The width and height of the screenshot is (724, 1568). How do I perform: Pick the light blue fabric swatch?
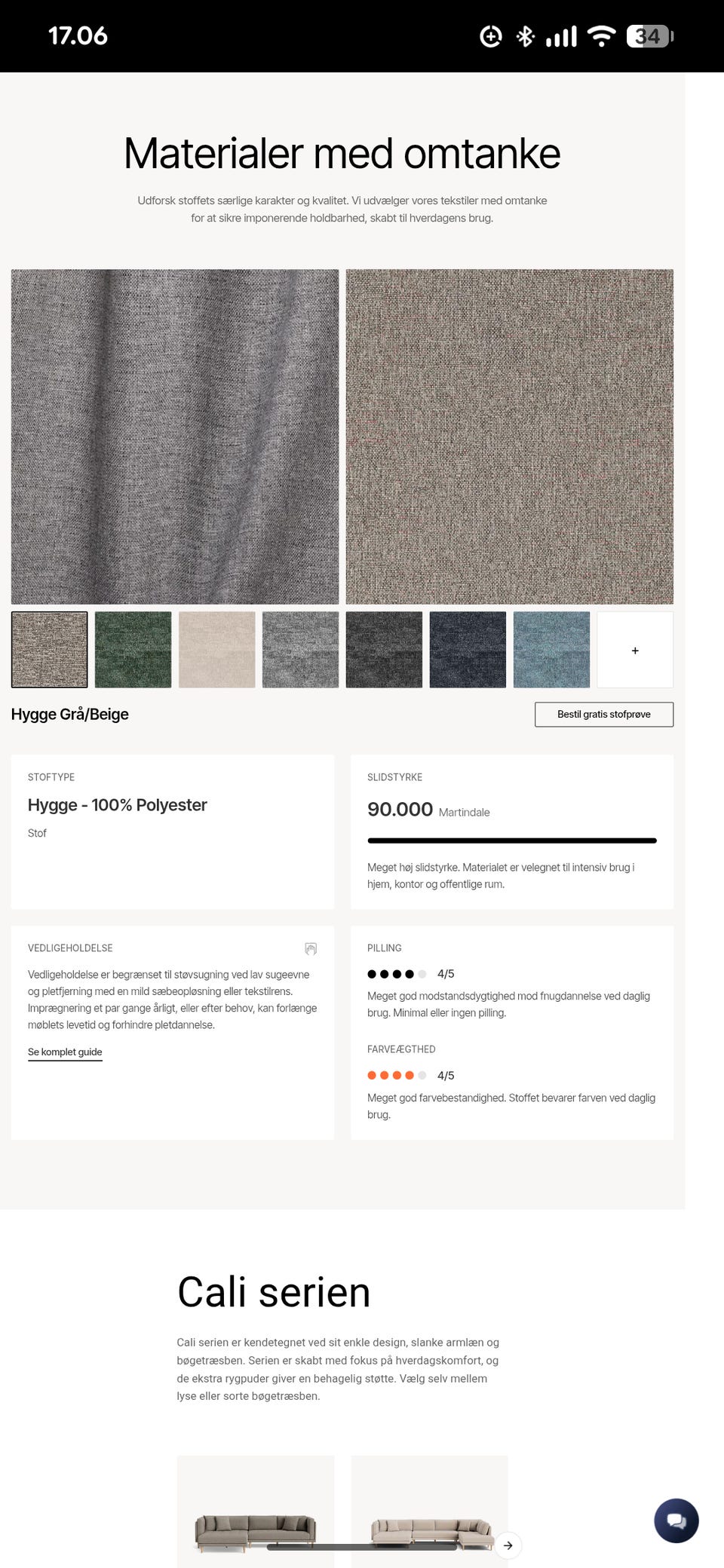tap(551, 650)
